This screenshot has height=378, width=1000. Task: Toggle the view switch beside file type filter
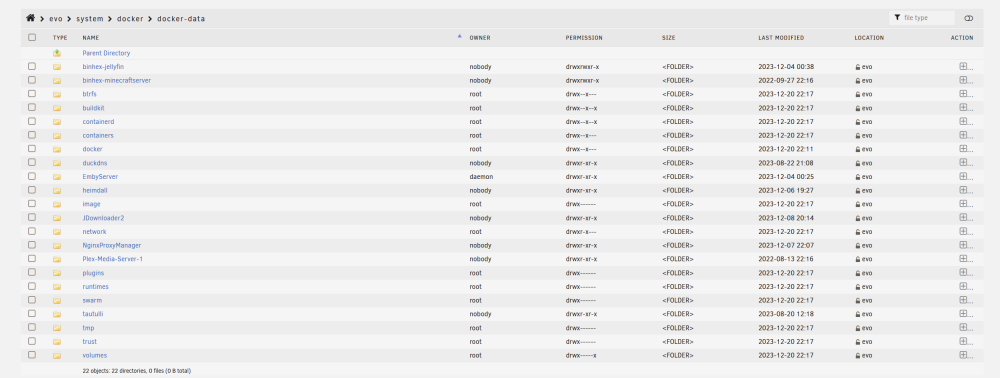click(969, 18)
